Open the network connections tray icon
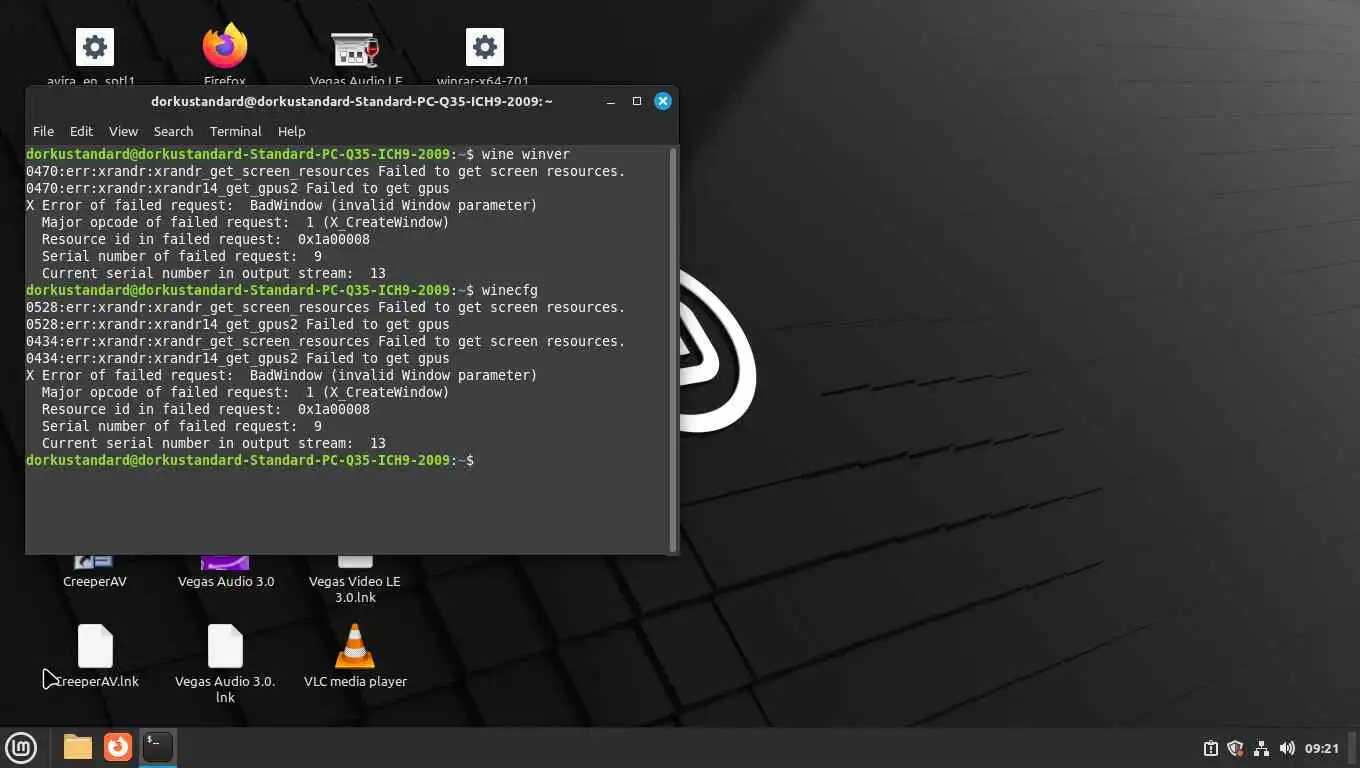 click(1261, 748)
